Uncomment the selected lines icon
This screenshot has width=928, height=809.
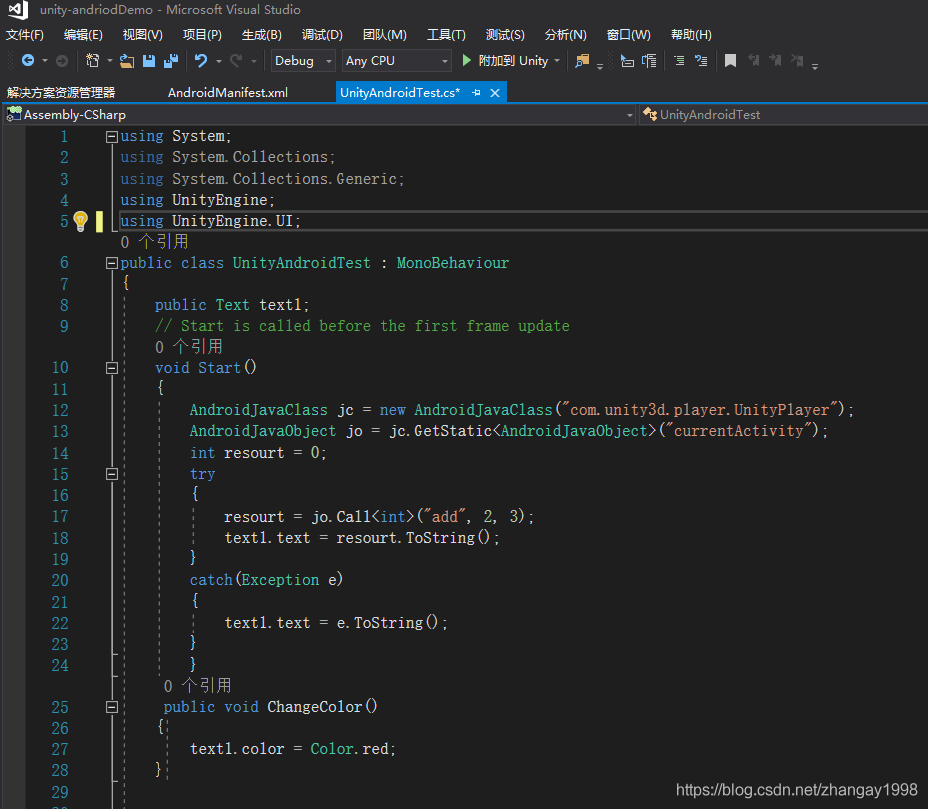[x=701, y=60]
